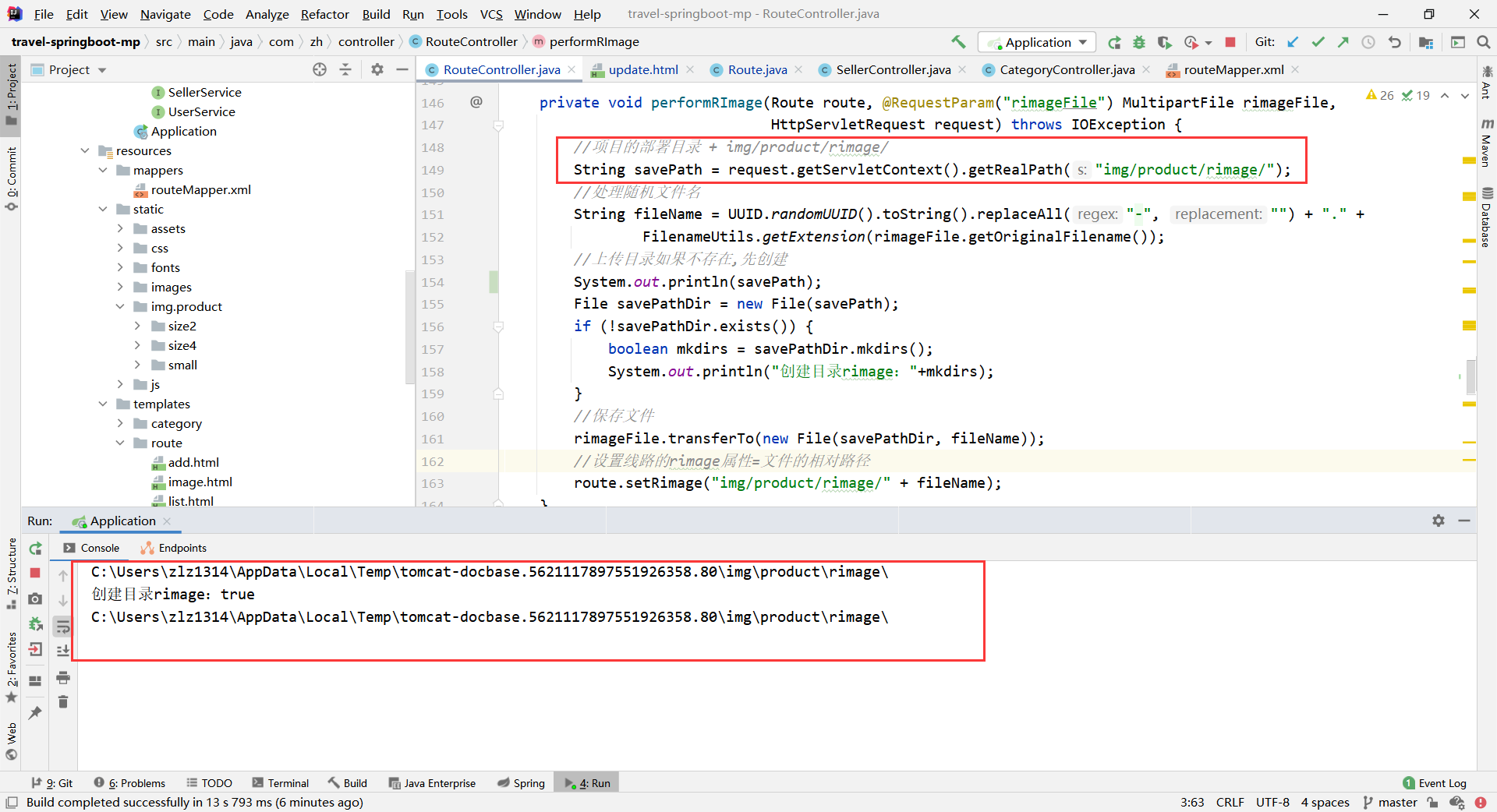The height and width of the screenshot is (812, 1497).
Task: Rerun the Application with the toolbar rerun icon
Action: [1114, 42]
